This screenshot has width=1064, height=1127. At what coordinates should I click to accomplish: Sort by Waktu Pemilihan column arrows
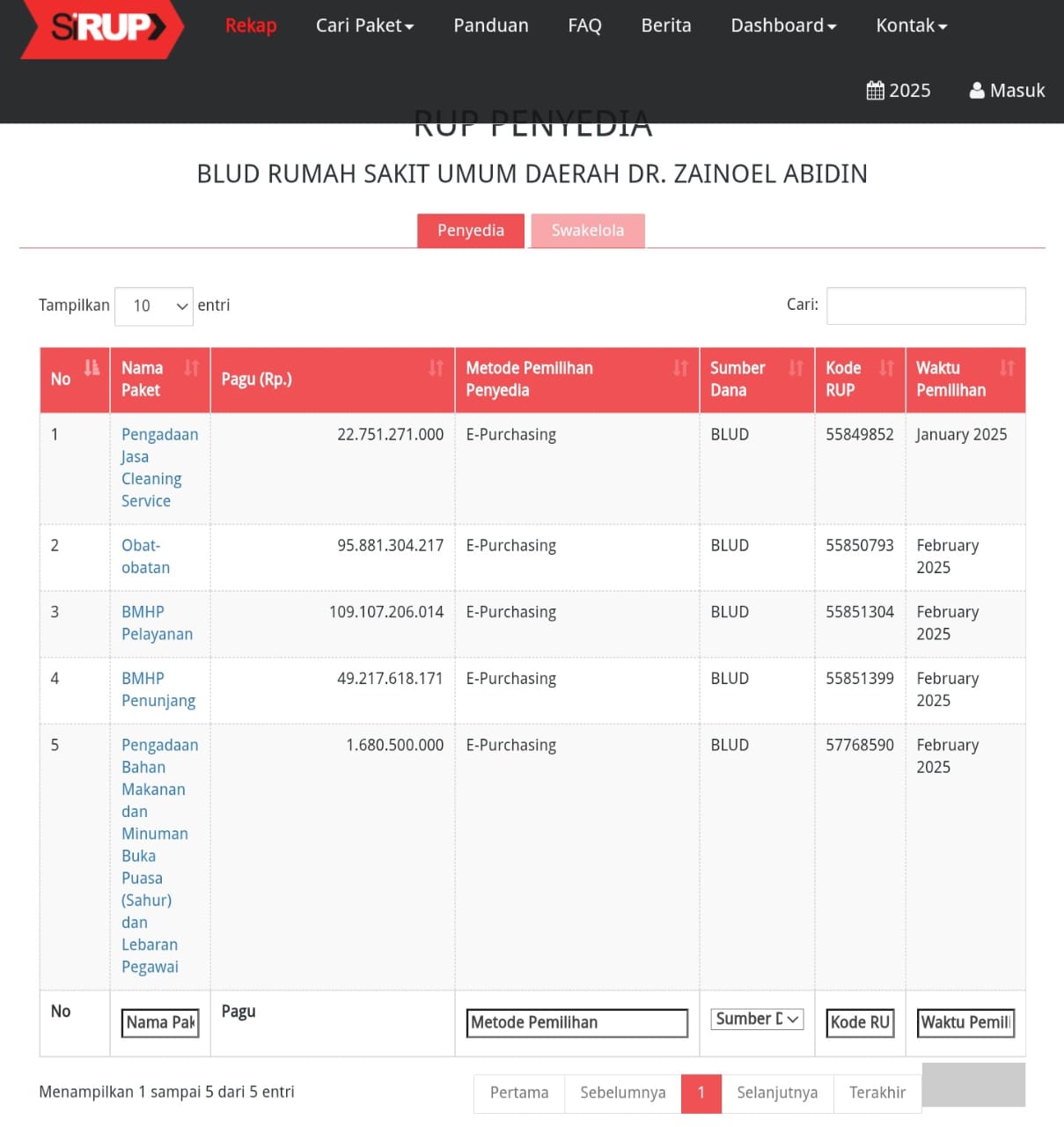pyautogui.click(x=1007, y=369)
